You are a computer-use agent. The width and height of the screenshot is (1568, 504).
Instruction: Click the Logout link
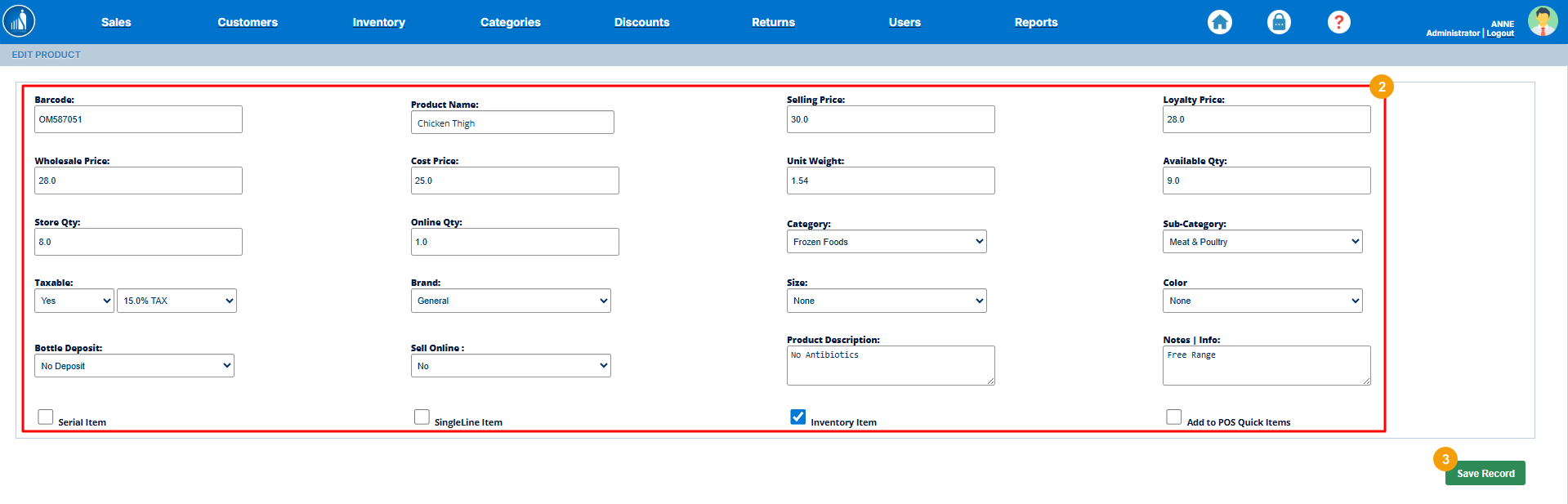click(1500, 33)
